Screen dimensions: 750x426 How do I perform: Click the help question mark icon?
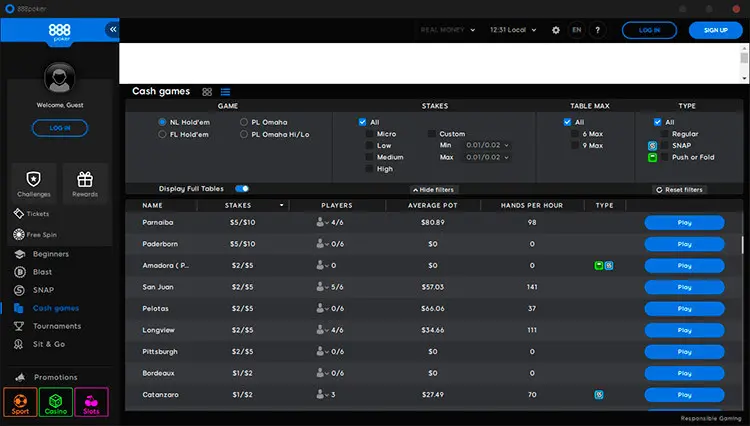click(597, 31)
